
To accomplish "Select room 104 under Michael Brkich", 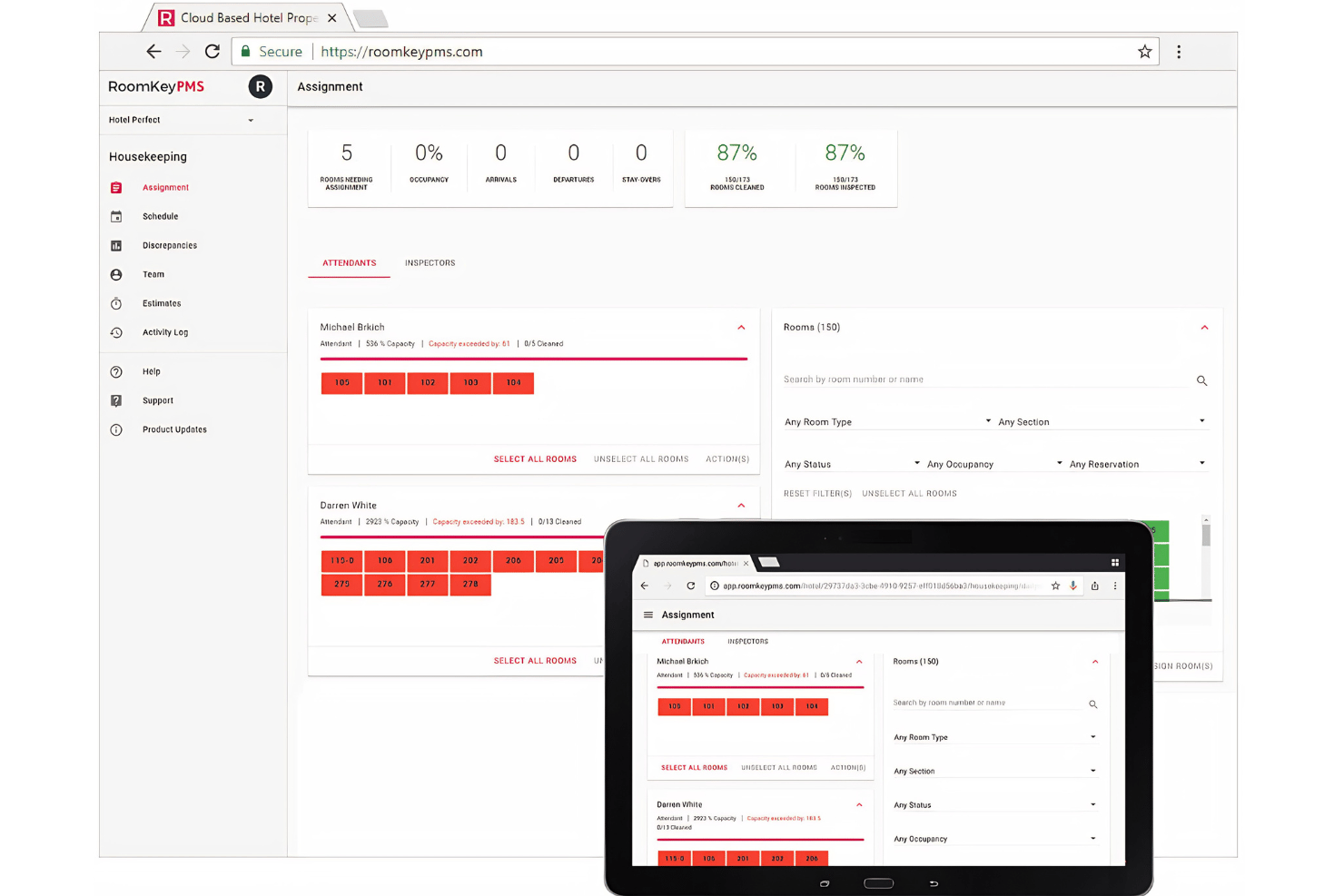I will pos(514,383).
